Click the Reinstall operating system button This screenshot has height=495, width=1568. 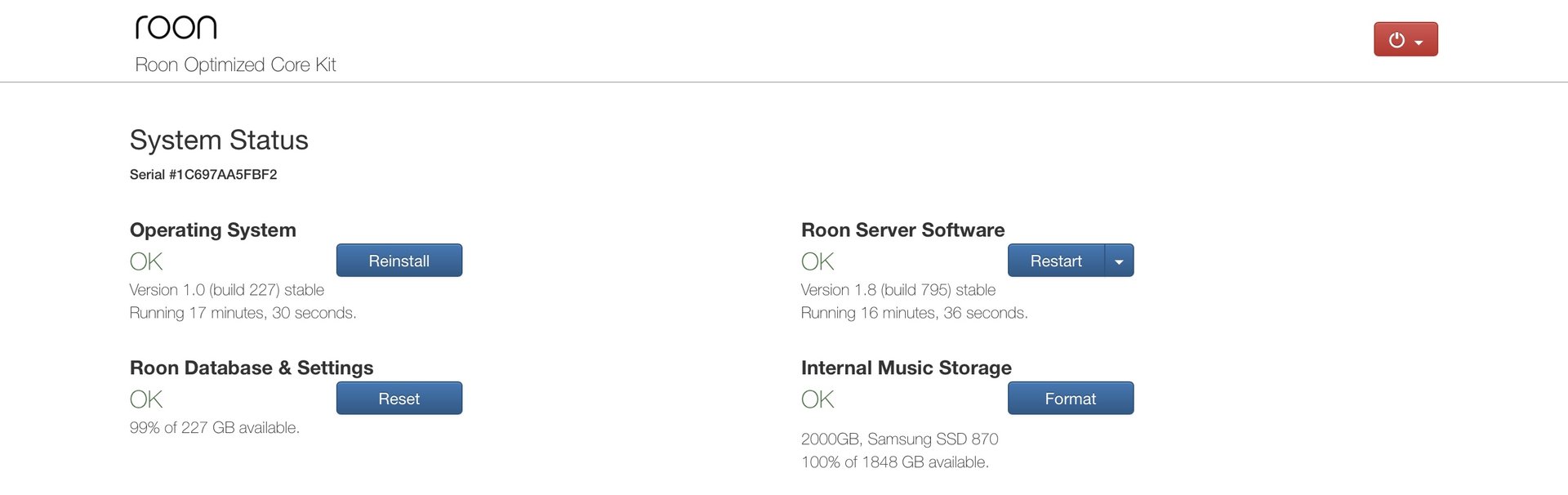(399, 261)
